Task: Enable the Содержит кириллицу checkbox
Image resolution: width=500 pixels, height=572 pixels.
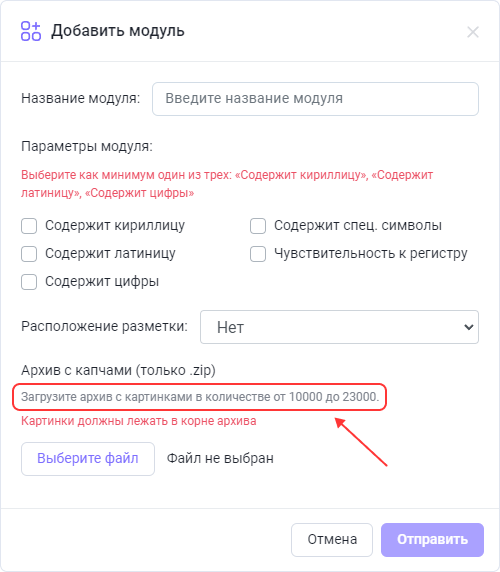Action: click(x=29, y=226)
